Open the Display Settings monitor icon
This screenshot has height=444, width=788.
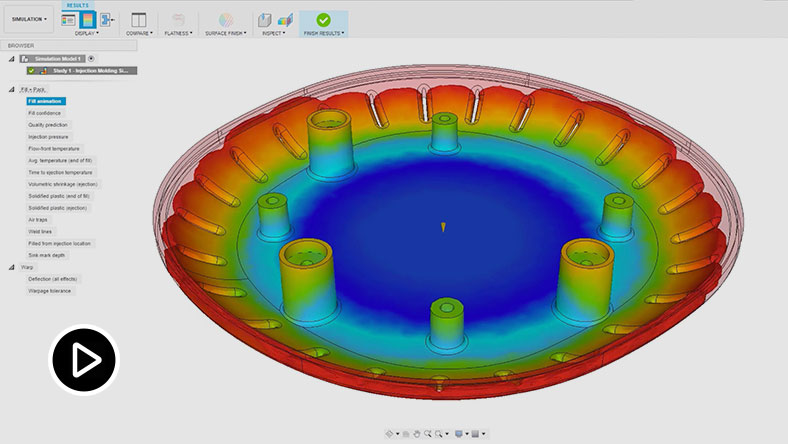(x=458, y=434)
